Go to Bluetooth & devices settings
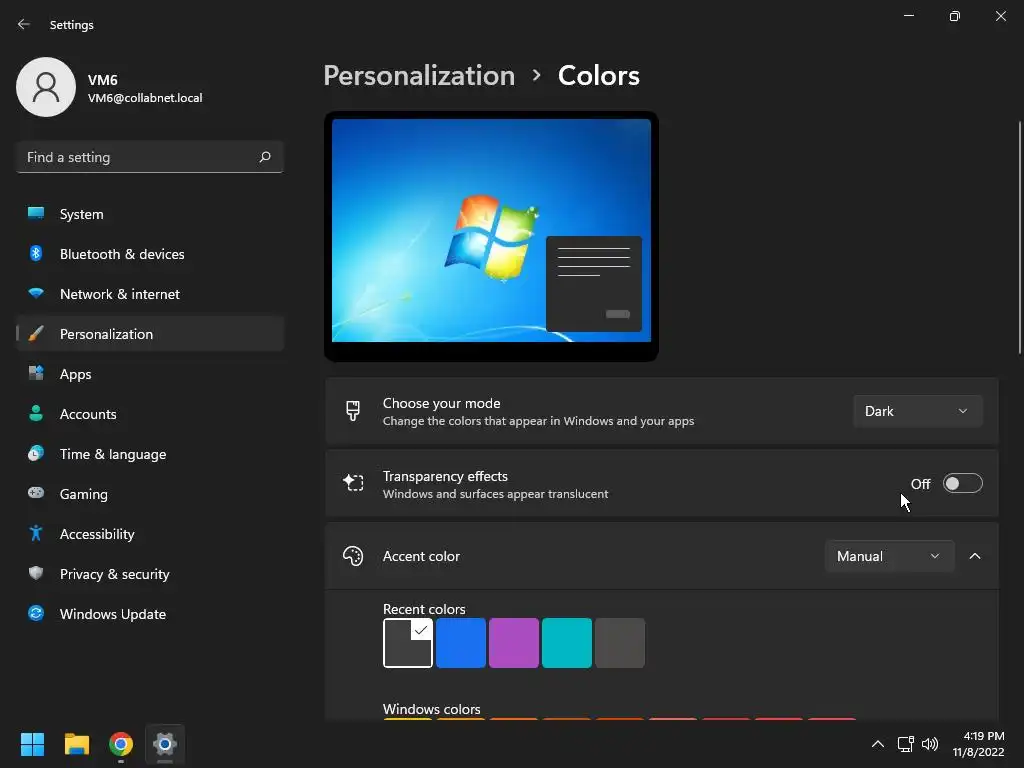Image resolution: width=1024 pixels, height=768 pixels. pos(150,254)
